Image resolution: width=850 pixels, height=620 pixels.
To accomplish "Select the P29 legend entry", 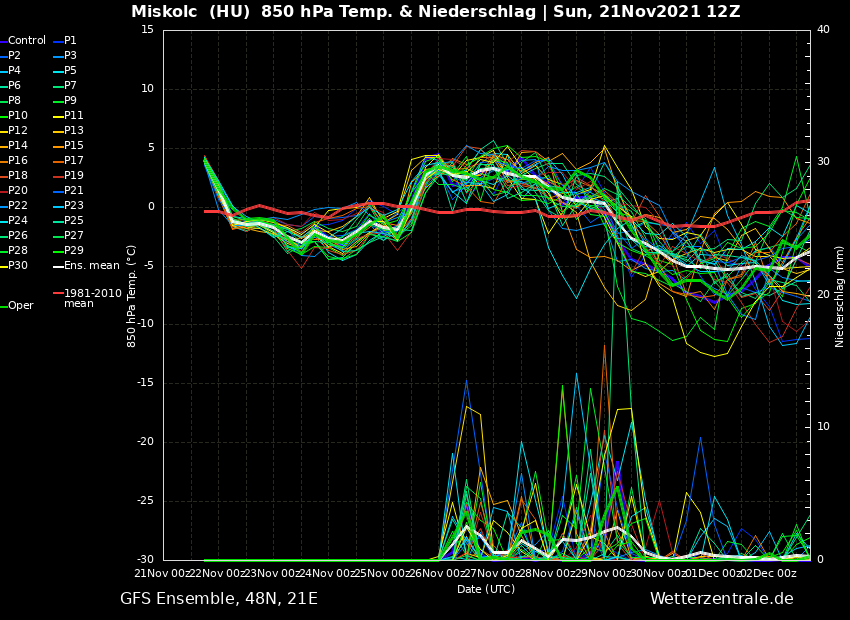I will [73, 251].
